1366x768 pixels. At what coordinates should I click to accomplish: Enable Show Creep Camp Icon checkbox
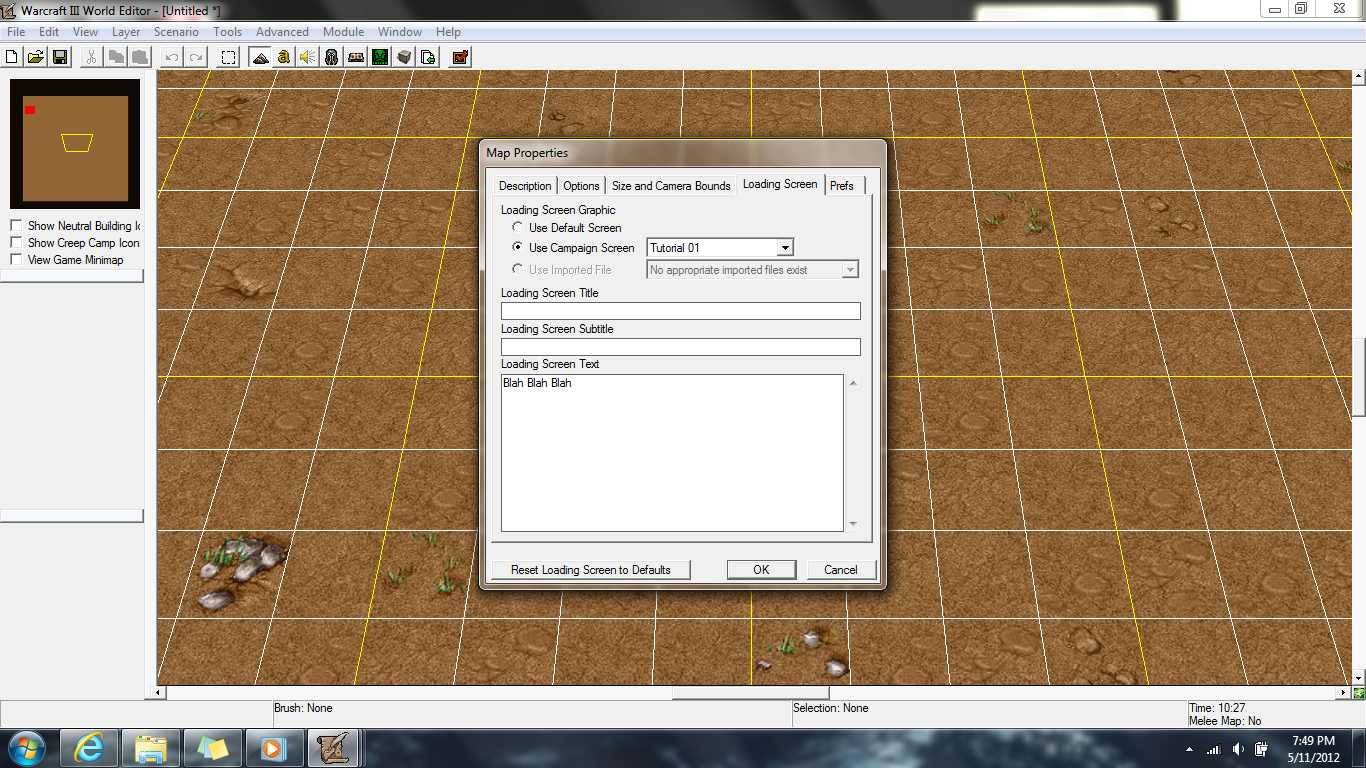(x=16, y=243)
